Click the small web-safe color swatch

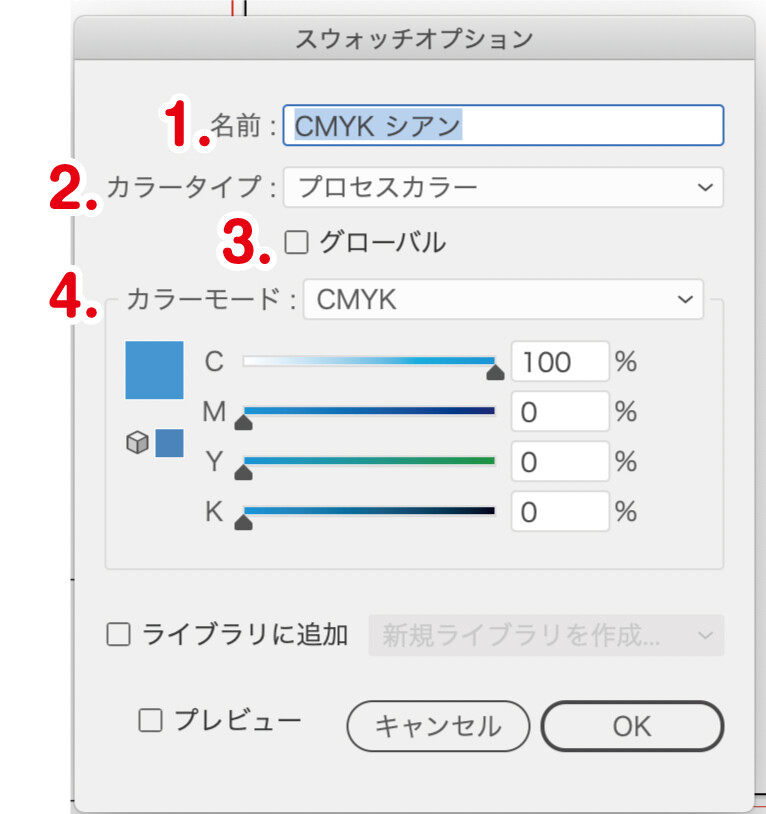point(169,443)
